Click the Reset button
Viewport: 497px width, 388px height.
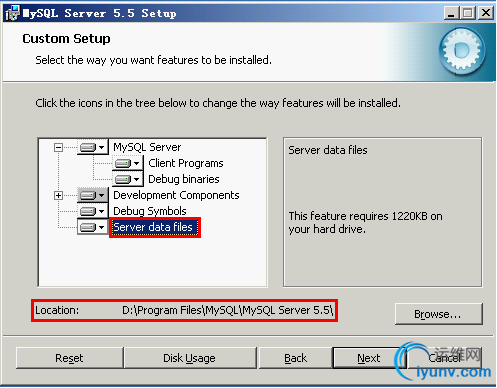click(69, 358)
